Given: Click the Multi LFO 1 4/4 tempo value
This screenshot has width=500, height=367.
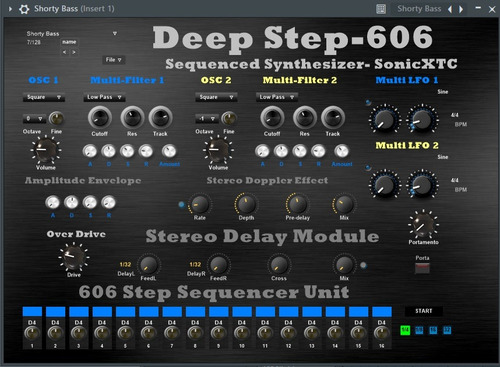Looking at the screenshot, I should (x=454, y=115).
